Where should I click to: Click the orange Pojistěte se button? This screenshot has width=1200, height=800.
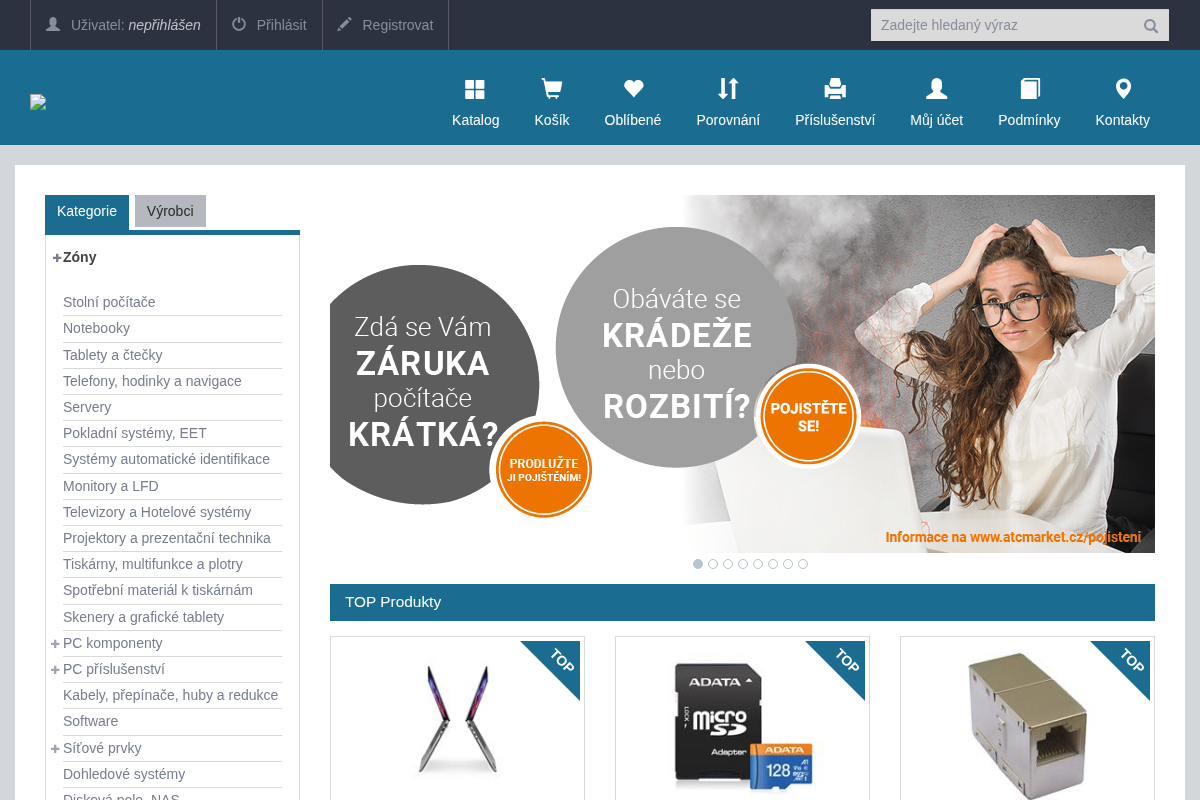tap(808, 416)
